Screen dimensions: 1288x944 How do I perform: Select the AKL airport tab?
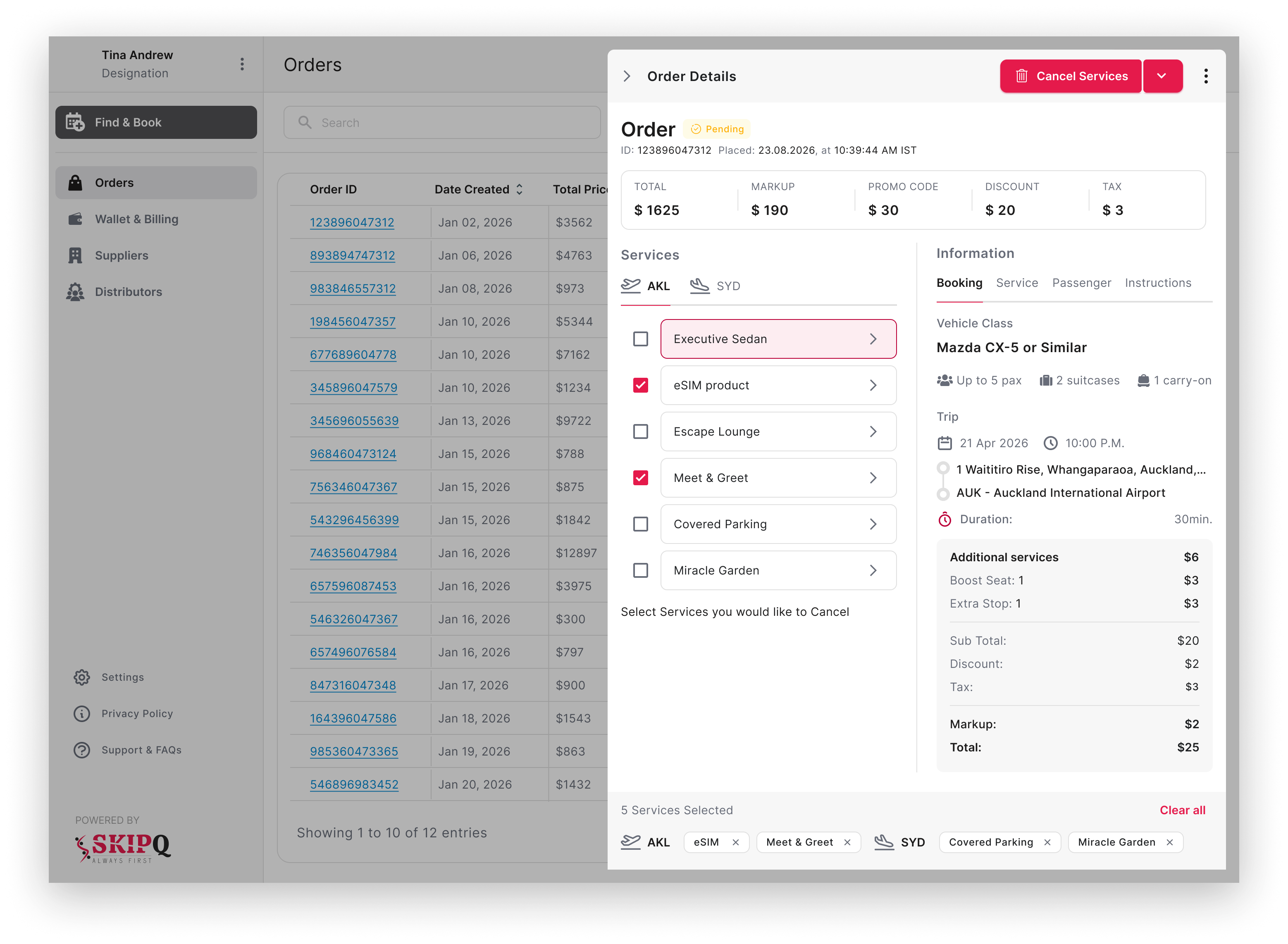(645, 286)
